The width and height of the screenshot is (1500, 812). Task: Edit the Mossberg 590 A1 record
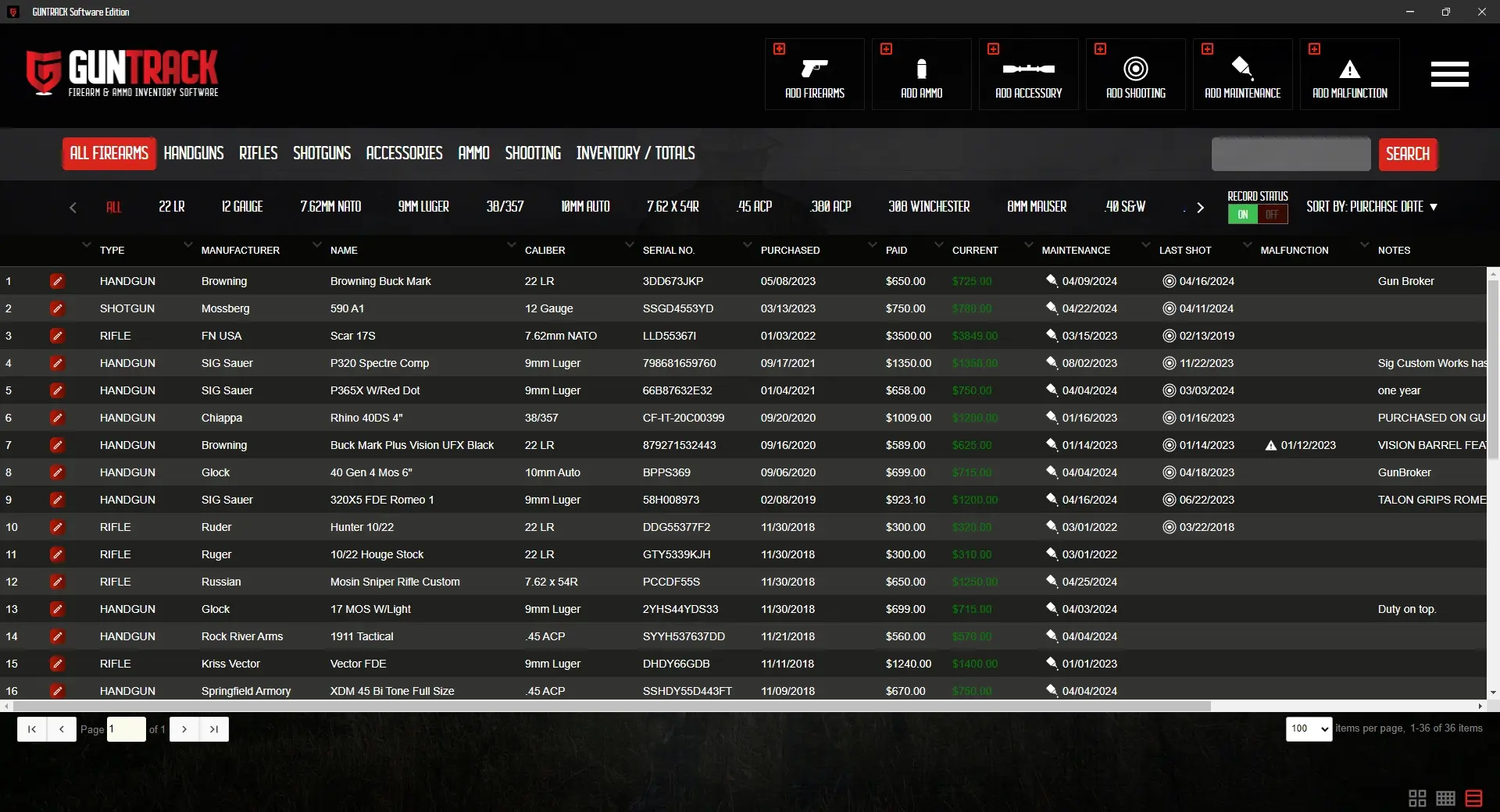click(x=57, y=308)
